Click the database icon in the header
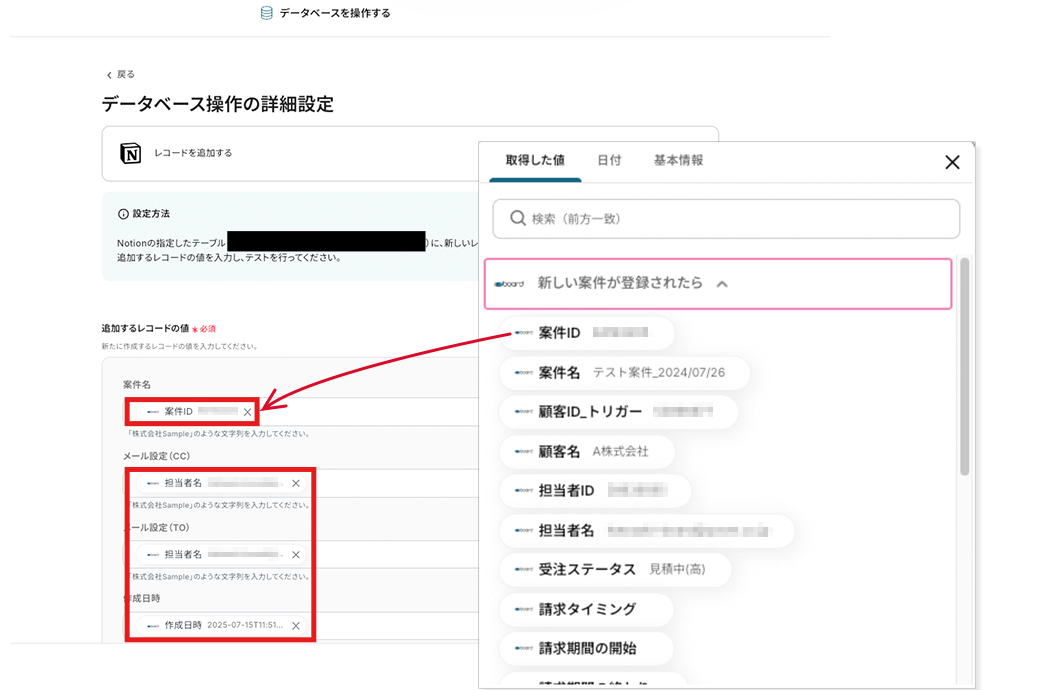1058x690 pixels. pos(266,13)
